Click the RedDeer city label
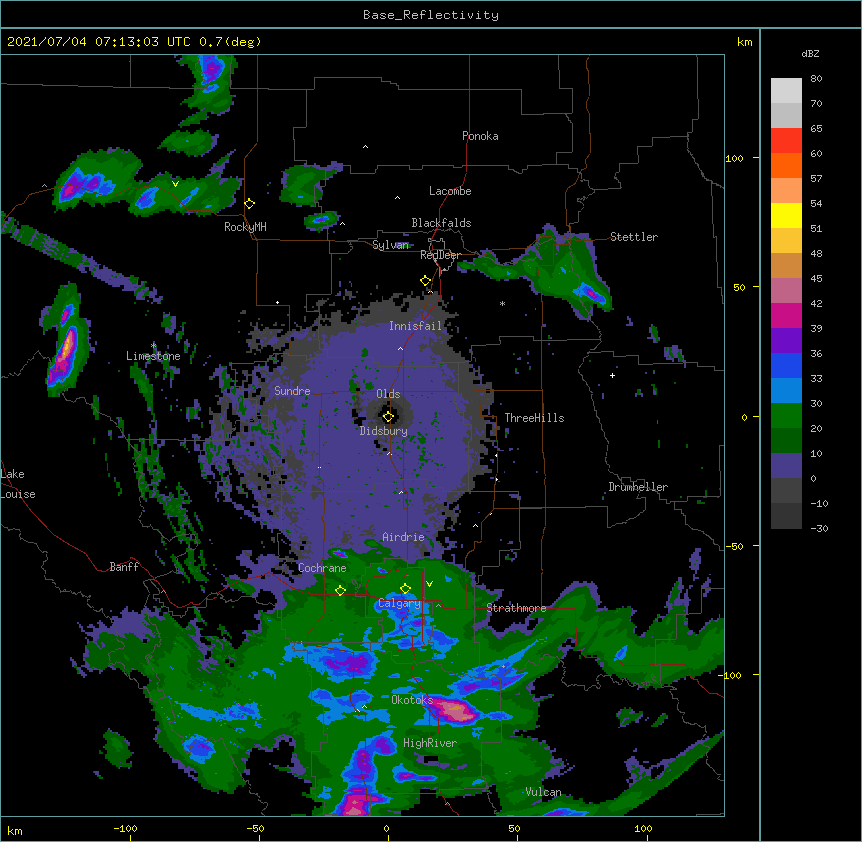The image size is (862, 842). click(x=440, y=255)
